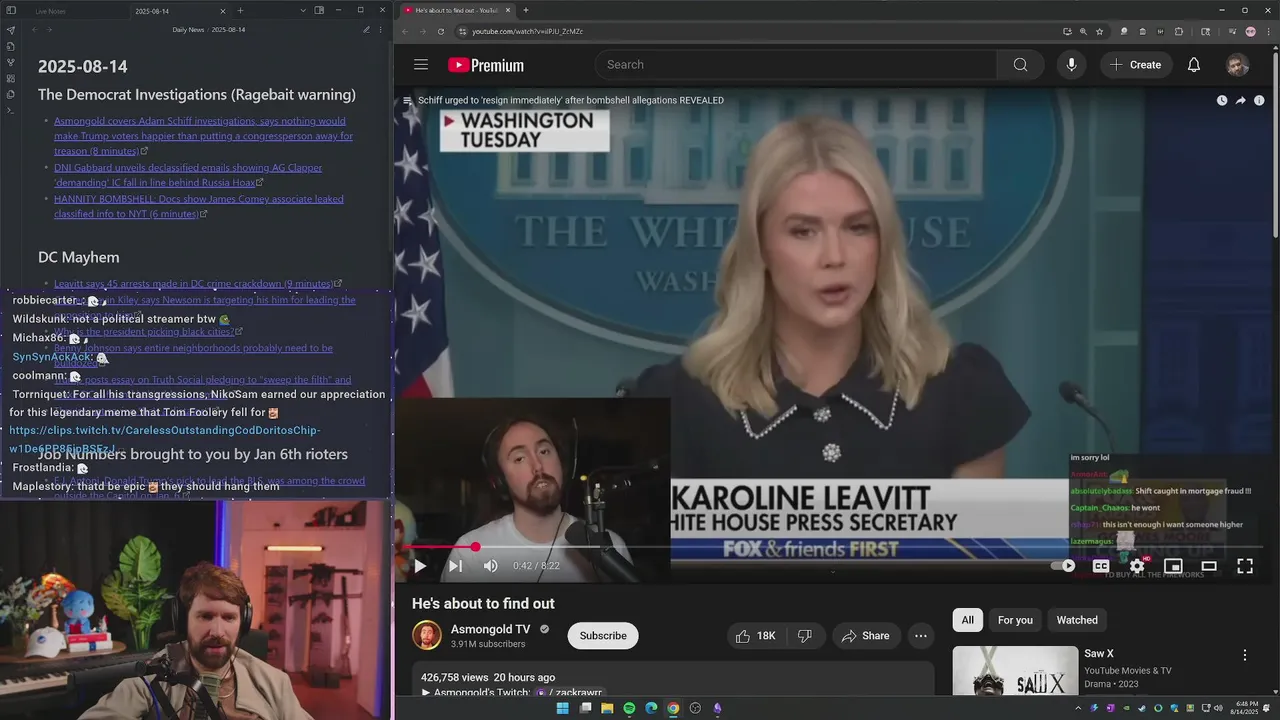
Task: Open the HANNITY BOMBSHELL Comey link
Action: (x=199, y=206)
